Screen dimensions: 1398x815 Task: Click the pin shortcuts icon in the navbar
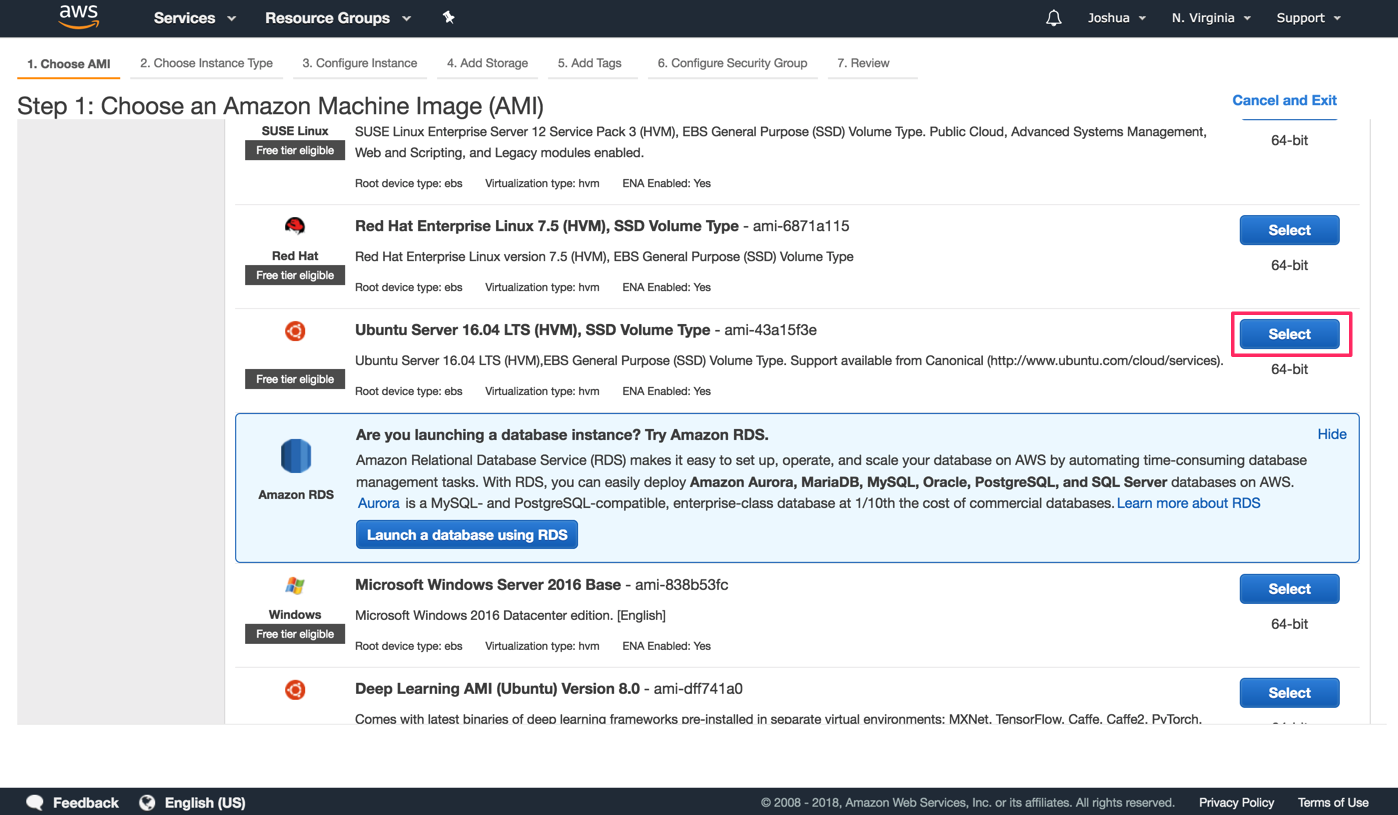pyautogui.click(x=448, y=18)
